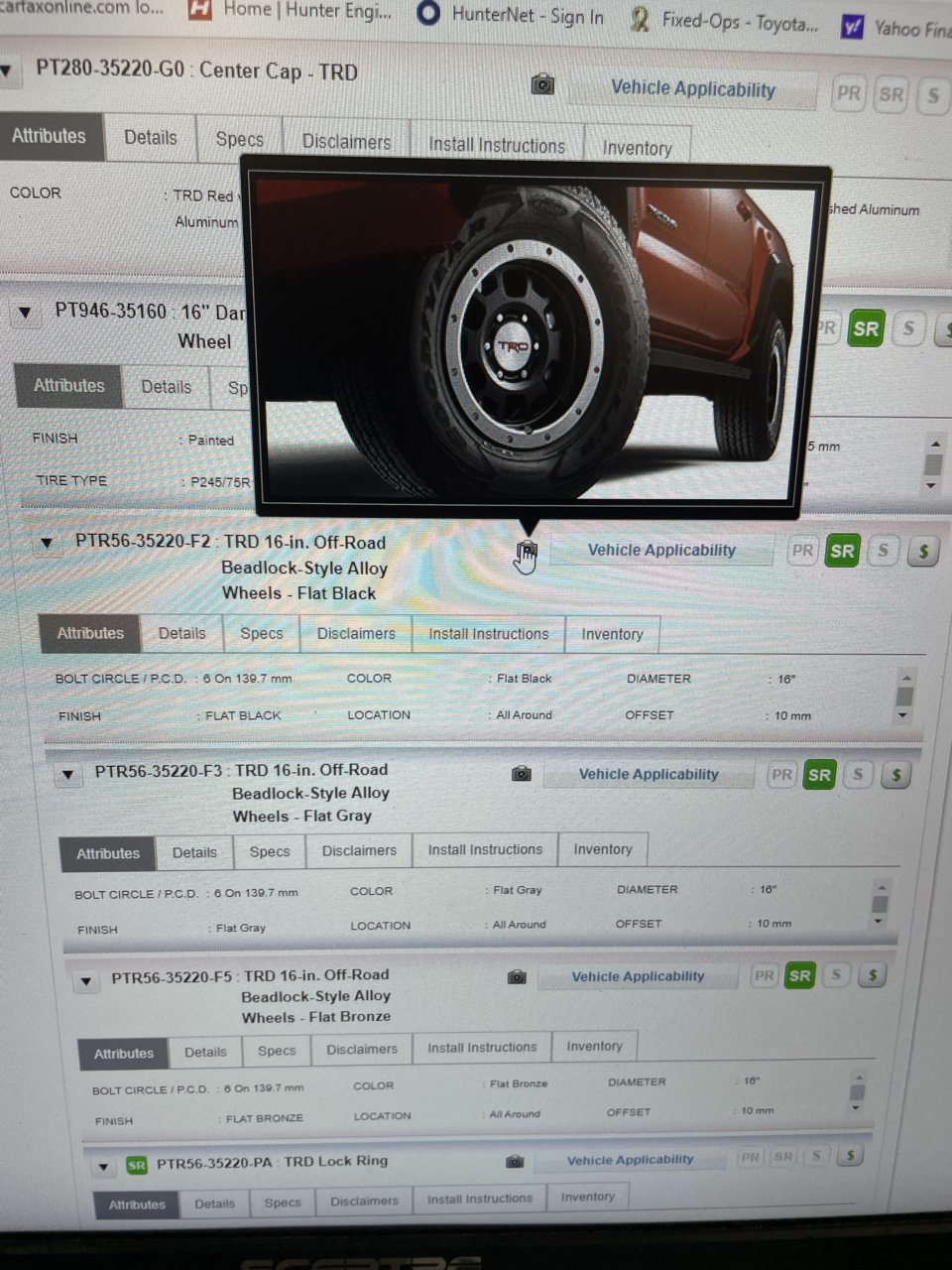Collapse the PTR56-35220-F2 Flat Black section
952x1270 pixels.
pos(46,544)
